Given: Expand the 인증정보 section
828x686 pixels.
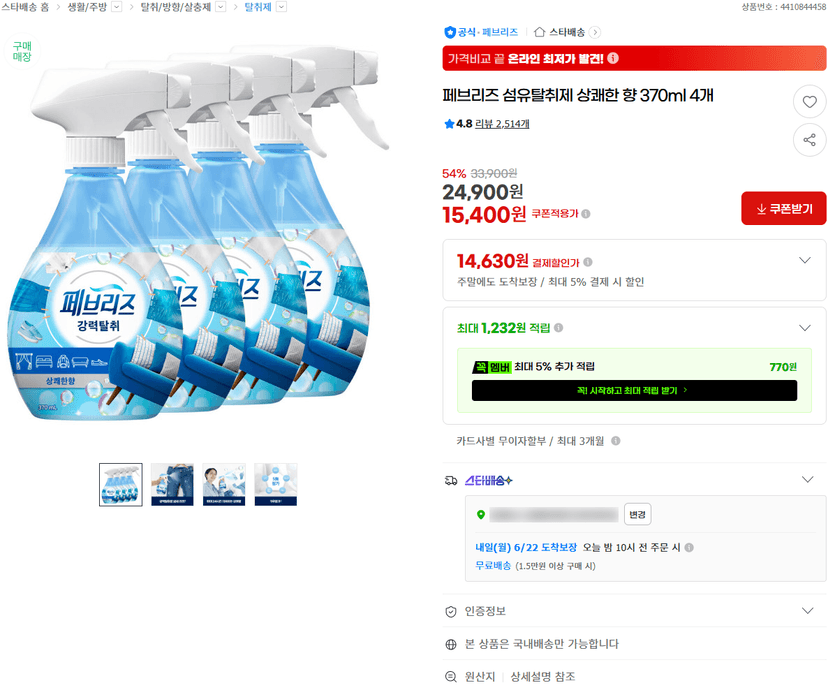Looking at the screenshot, I should [807, 611].
